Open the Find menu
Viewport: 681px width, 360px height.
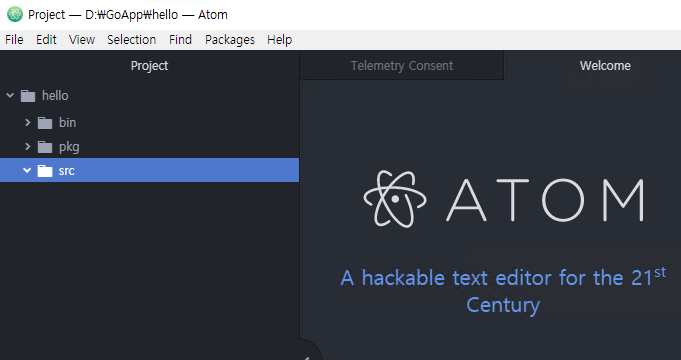click(180, 40)
